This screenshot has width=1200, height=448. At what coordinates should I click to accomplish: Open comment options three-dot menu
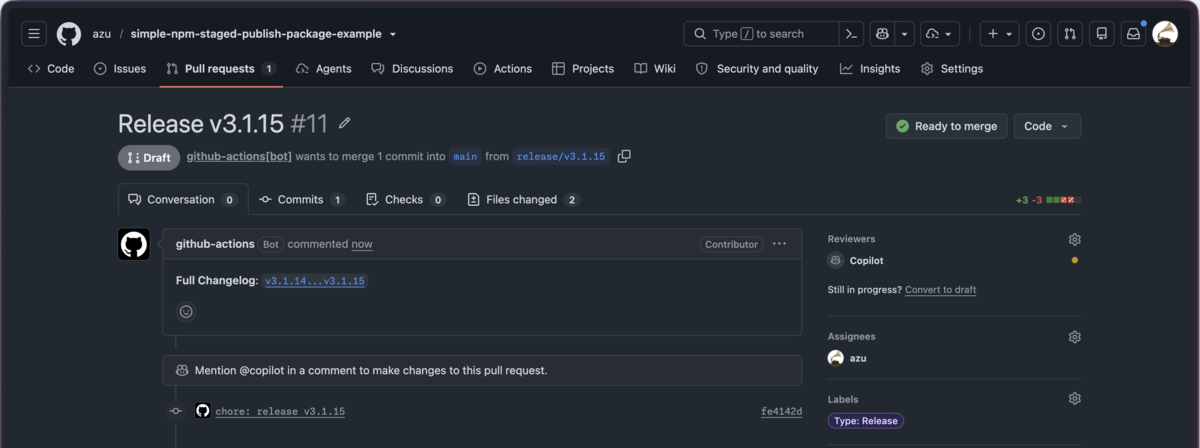[780, 244]
